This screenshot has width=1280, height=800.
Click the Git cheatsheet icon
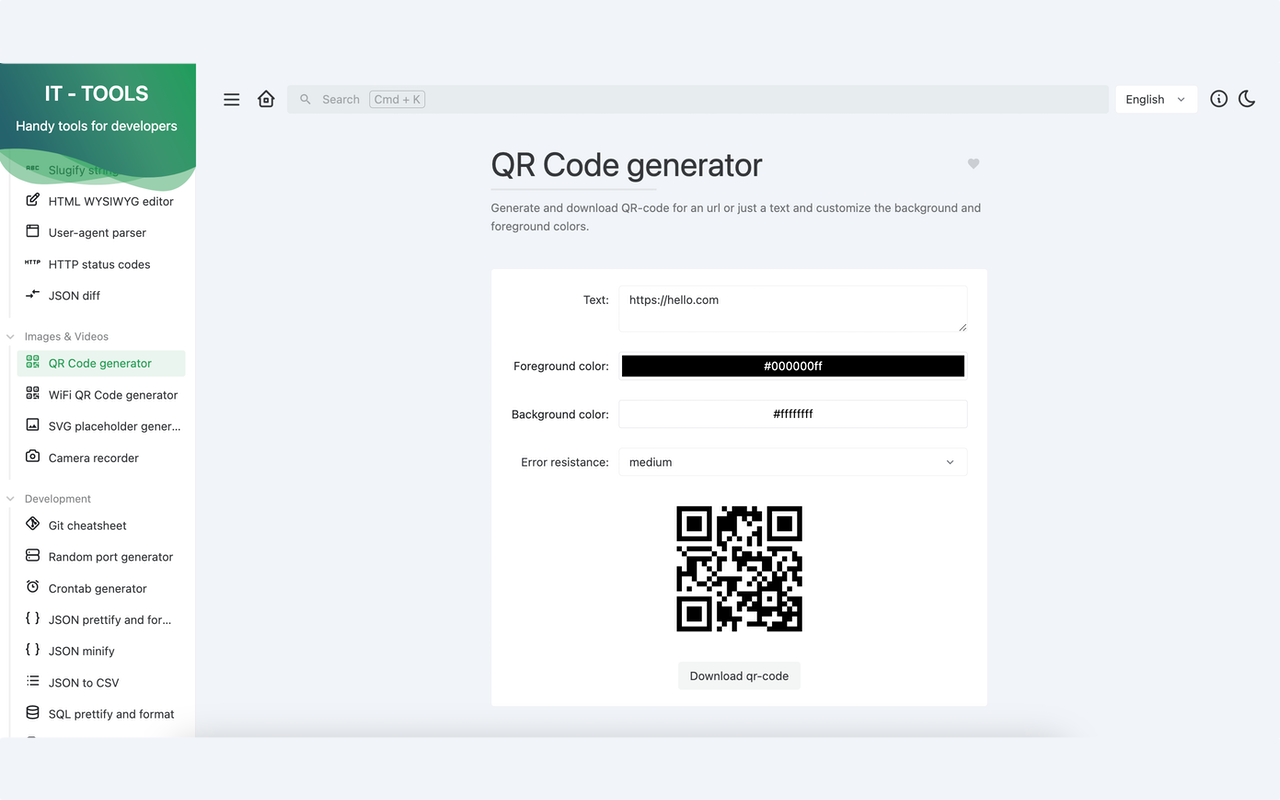point(33,525)
